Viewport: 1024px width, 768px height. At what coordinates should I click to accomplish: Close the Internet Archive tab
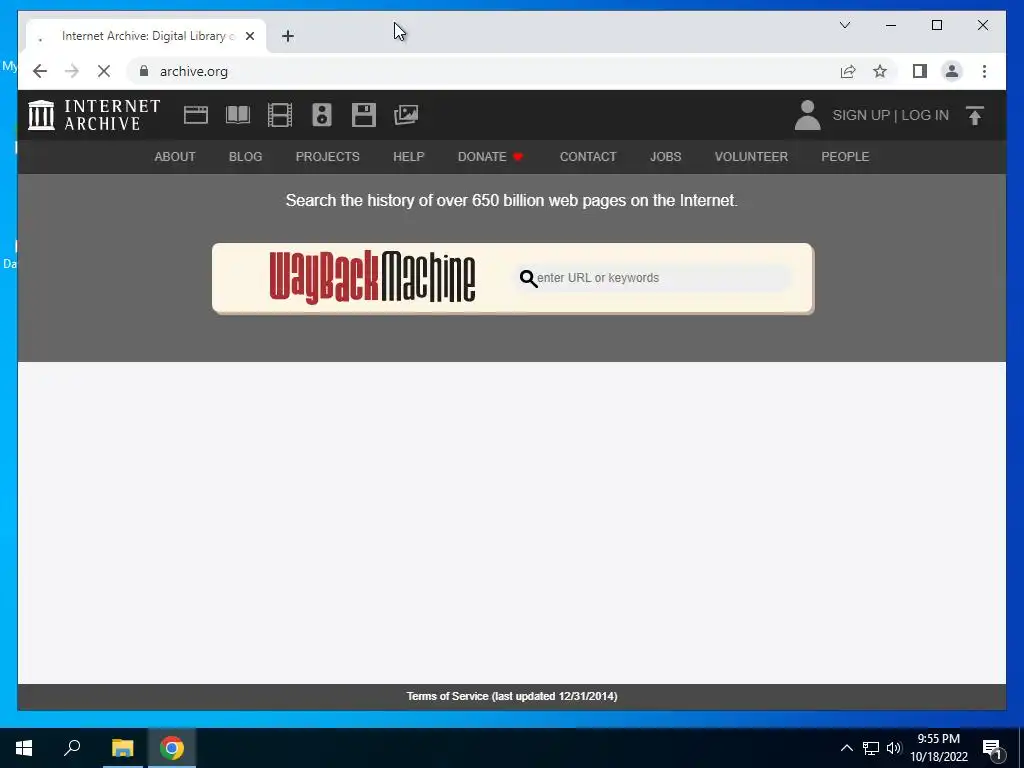point(249,36)
